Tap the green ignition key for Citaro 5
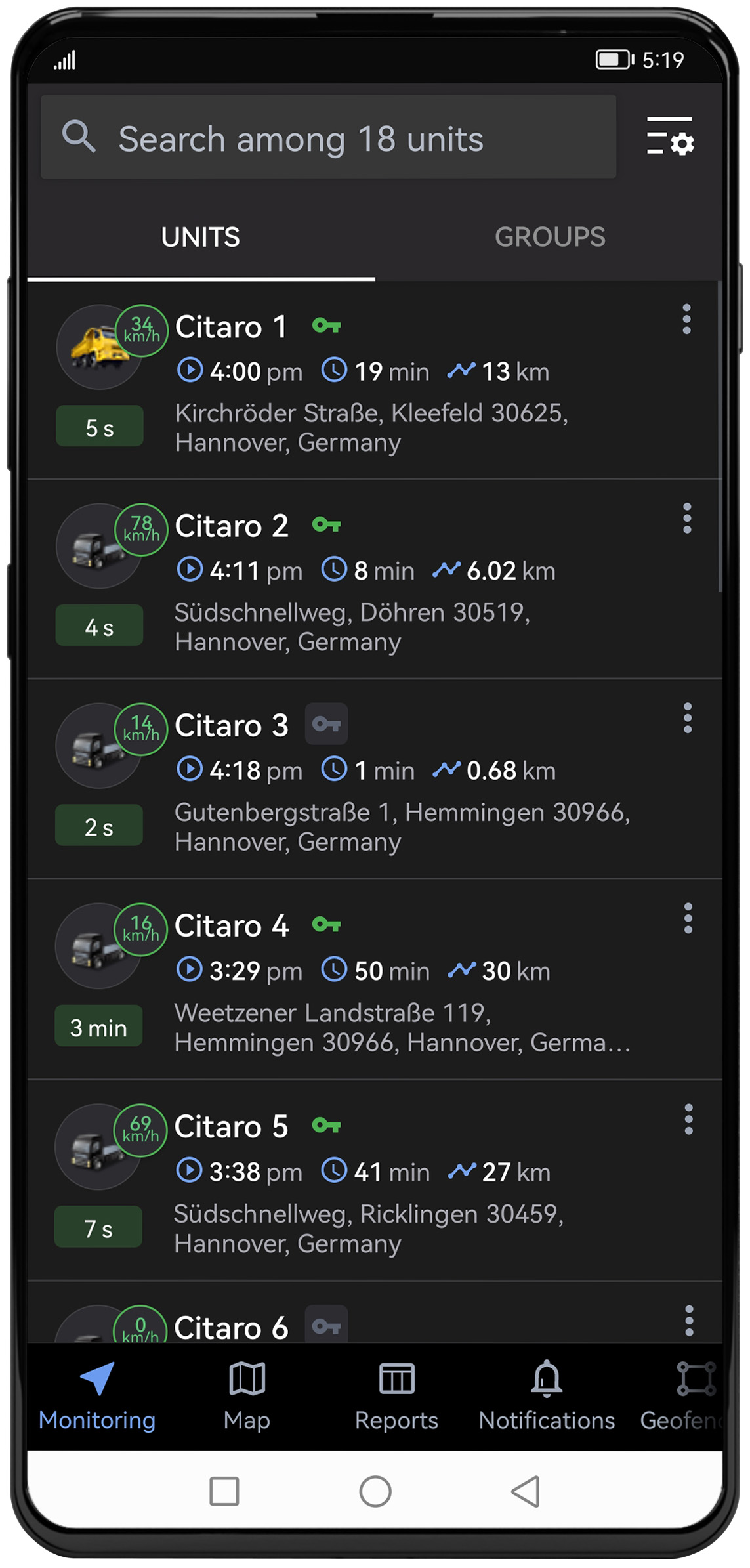The image size is (750, 1568). [x=326, y=1126]
